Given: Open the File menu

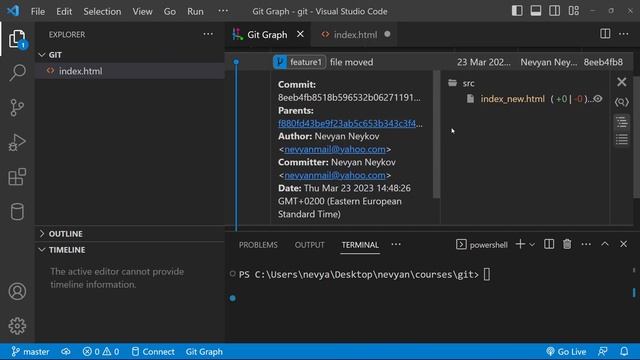Looking at the screenshot, I should pyautogui.click(x=38, y=11).
